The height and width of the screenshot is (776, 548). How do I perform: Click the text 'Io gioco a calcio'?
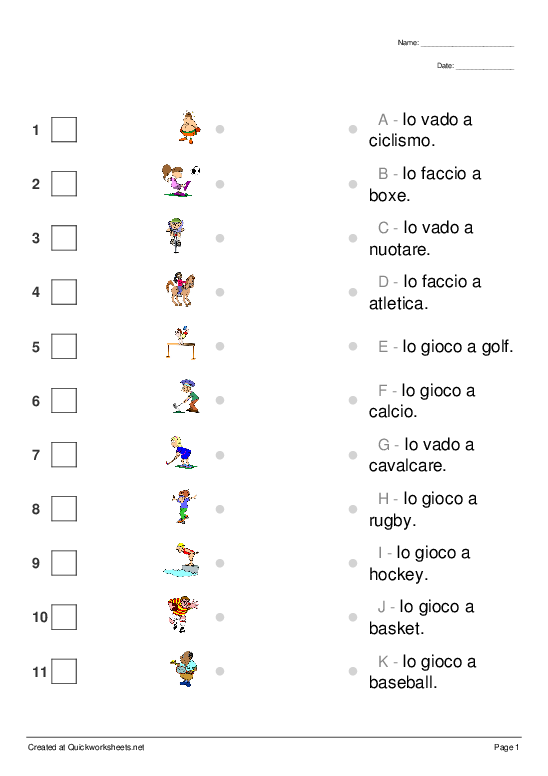point(422,401)
